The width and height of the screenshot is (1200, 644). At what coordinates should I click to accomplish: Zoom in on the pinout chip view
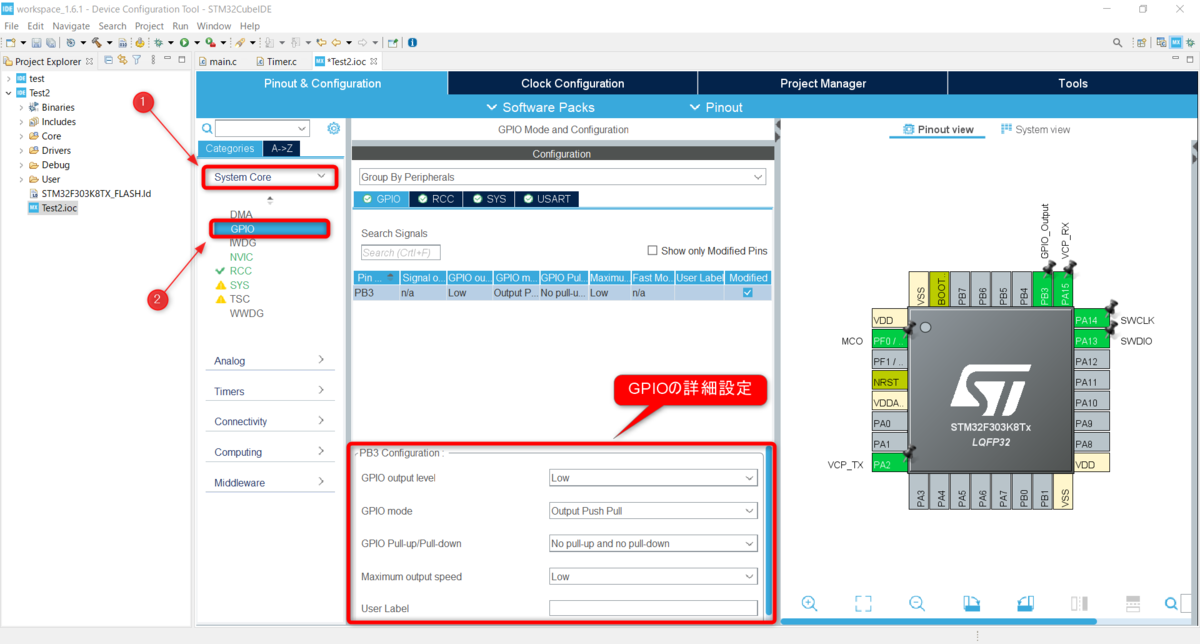pos(810,603)
